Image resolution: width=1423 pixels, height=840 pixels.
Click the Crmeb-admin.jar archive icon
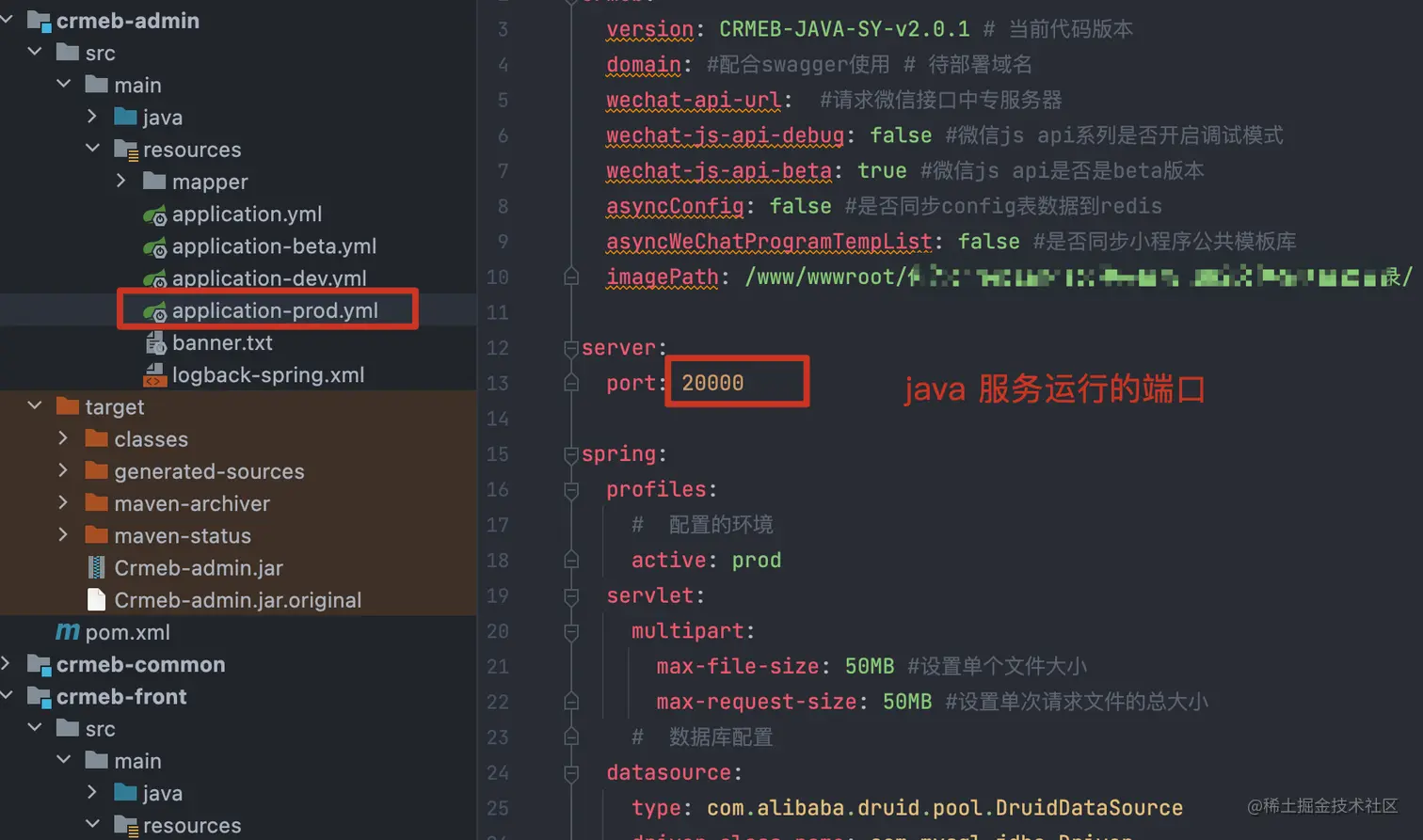tap(96, 567)
